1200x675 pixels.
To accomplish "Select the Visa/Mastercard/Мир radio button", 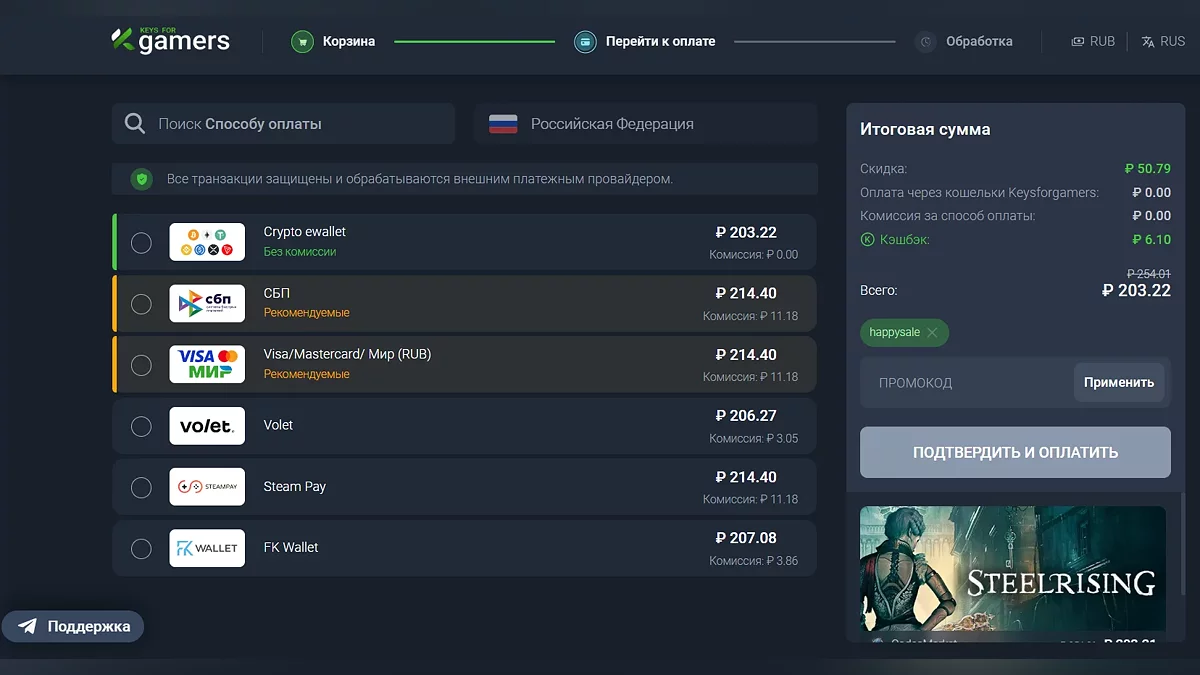I will point(142,365).
